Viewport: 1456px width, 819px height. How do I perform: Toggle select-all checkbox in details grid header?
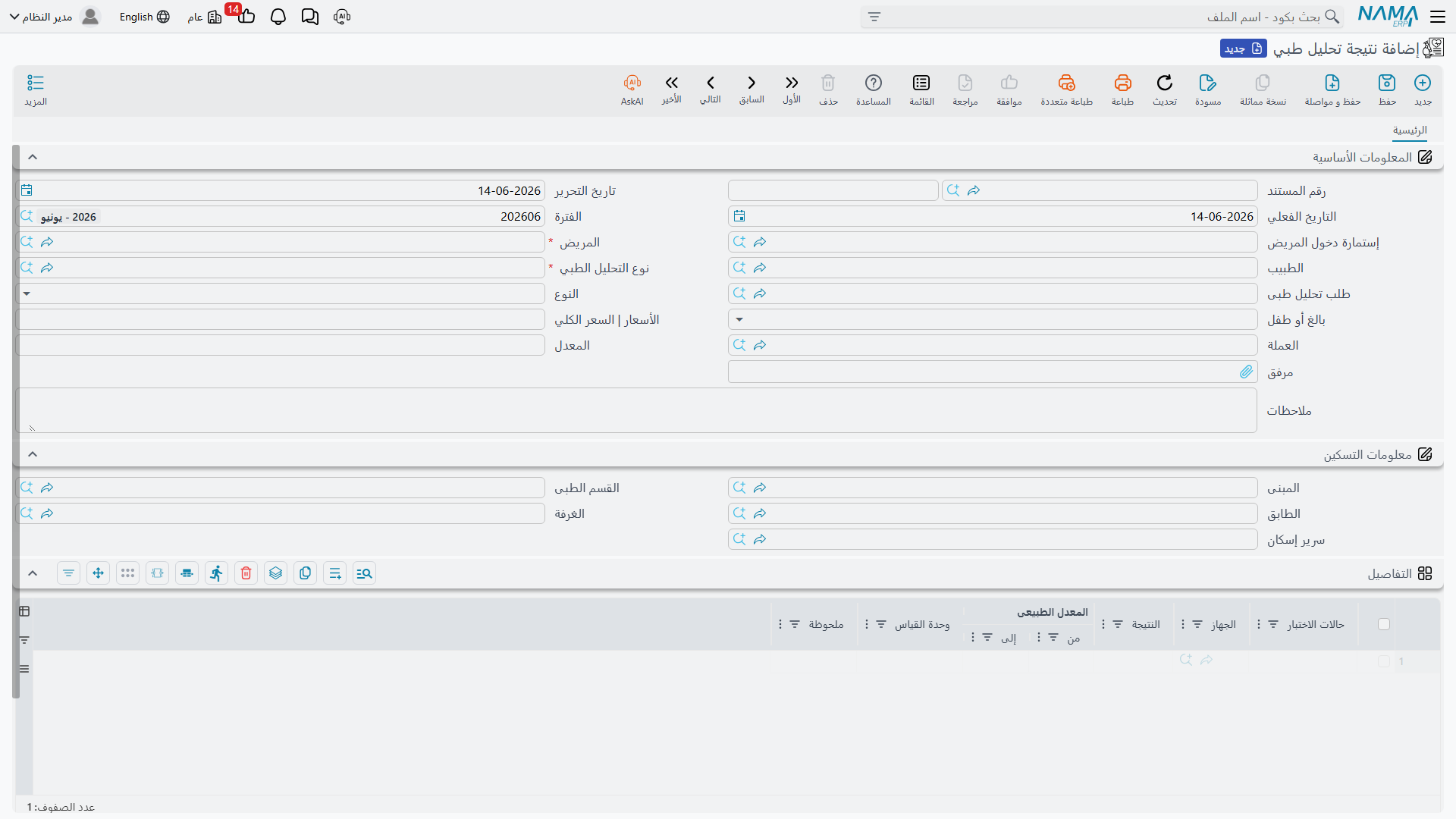point(1384,624)
